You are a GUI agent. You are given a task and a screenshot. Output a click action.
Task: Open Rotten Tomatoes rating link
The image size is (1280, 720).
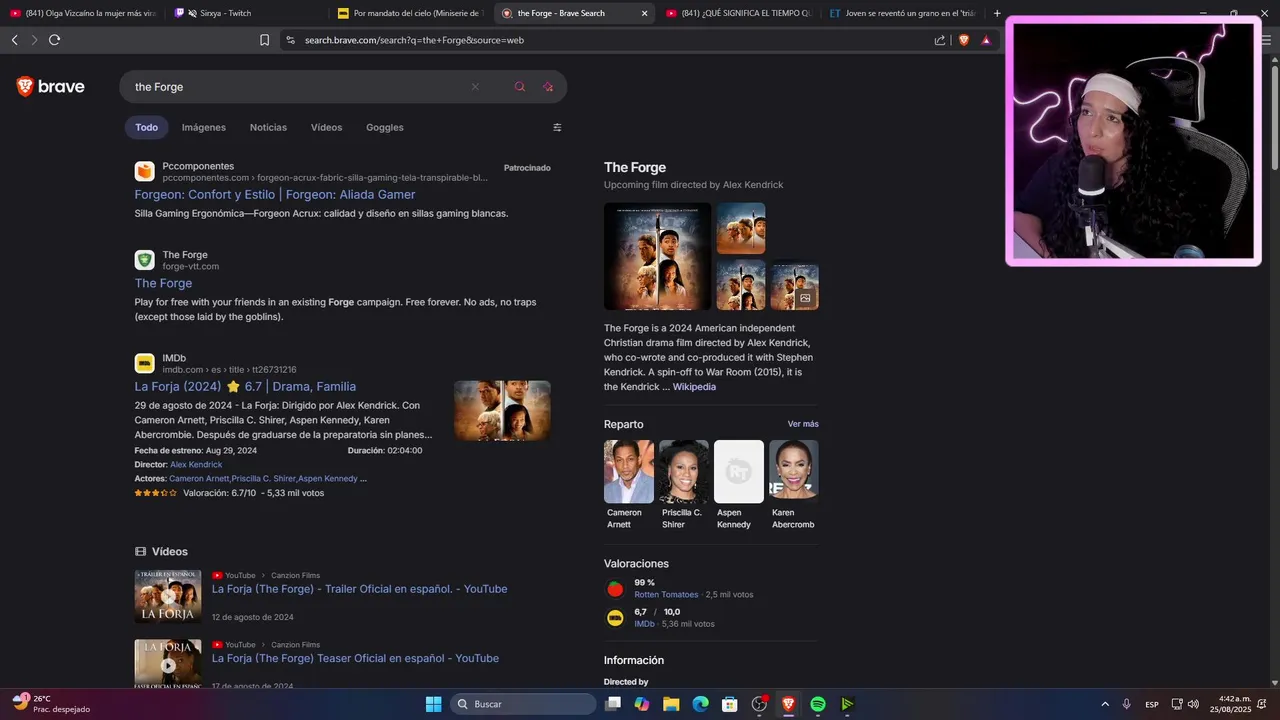(666, 595)
